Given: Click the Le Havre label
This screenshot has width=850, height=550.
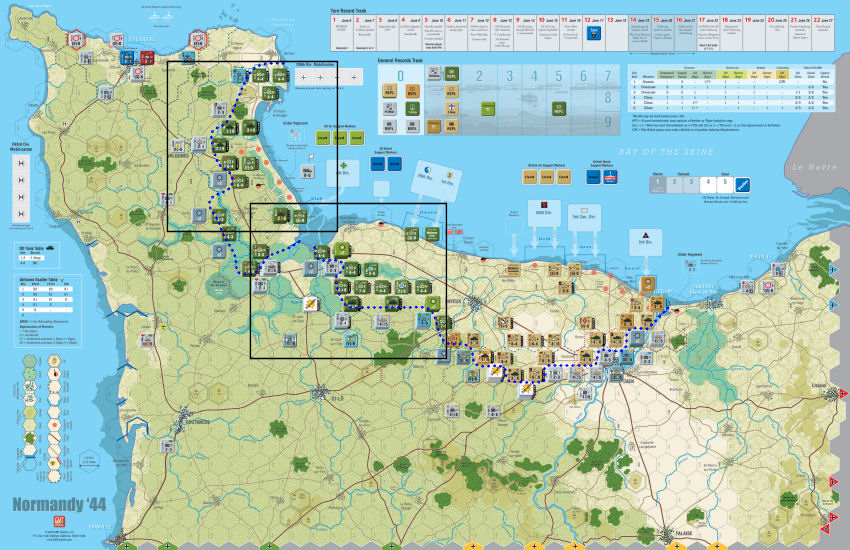Looking at the screenshot, I should tap(814, 167).
